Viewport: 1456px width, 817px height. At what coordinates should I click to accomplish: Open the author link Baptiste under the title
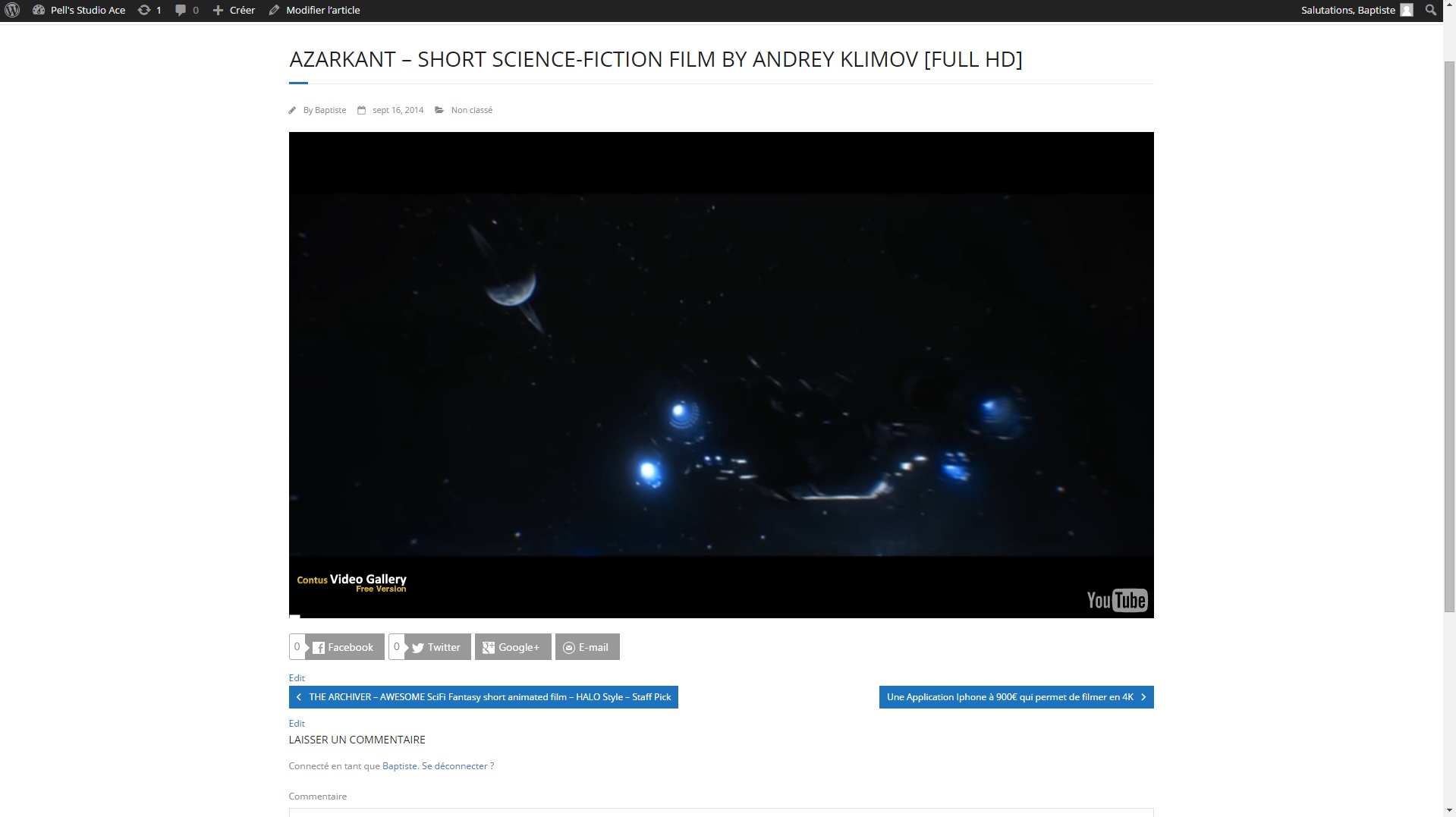pyautogui.click(x=330, y=110)
